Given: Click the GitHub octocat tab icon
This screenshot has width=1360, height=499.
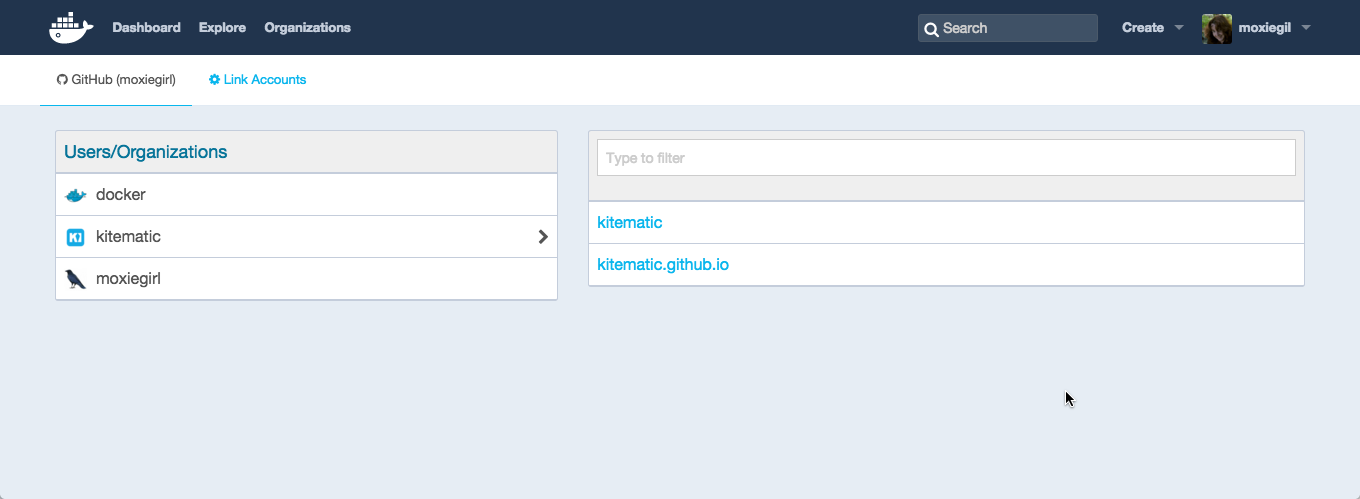Looking at the screenshot, I should point(62,80).
